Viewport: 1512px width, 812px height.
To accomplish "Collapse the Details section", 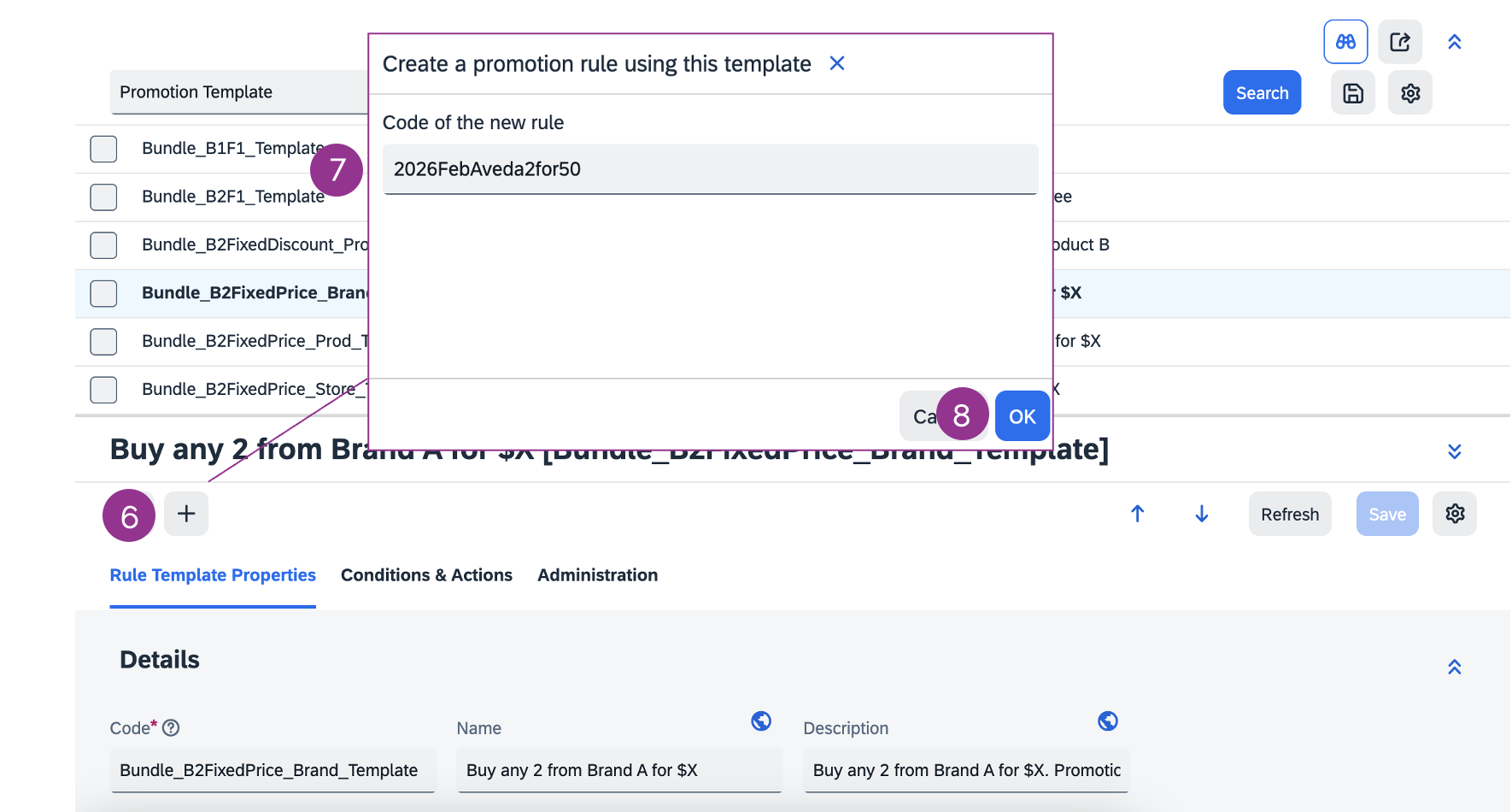I will pyautogui.click(x=1454, y=667).
